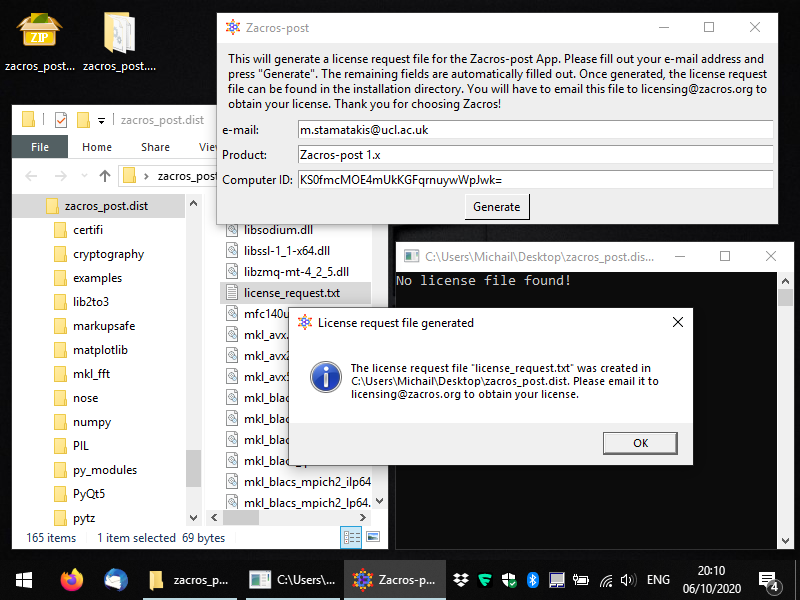Open the zacros_post ZIP archive on desktop
This screenshot has height=600, width=800.
point(39,40)
